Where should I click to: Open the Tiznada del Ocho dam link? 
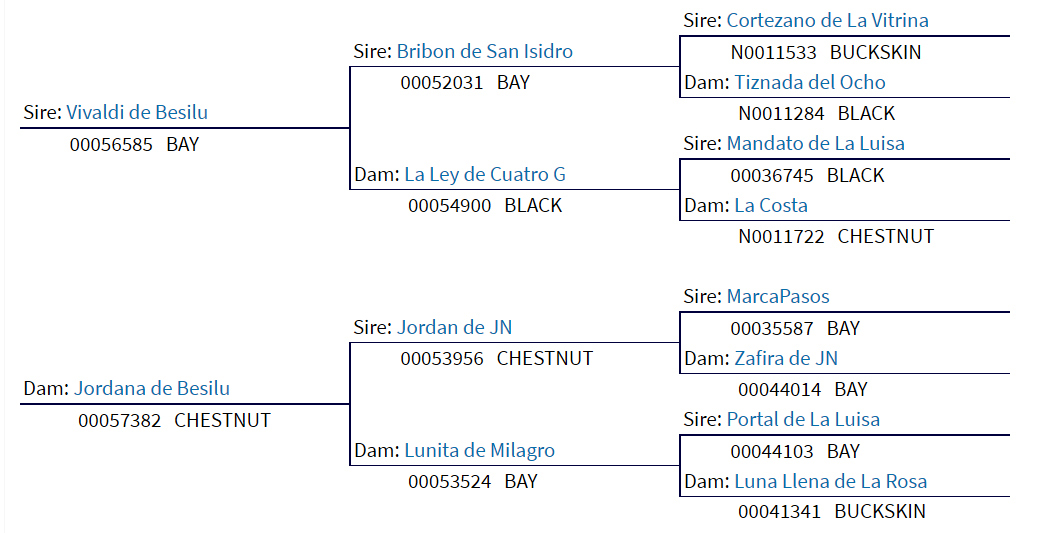(x=810, y=83)
